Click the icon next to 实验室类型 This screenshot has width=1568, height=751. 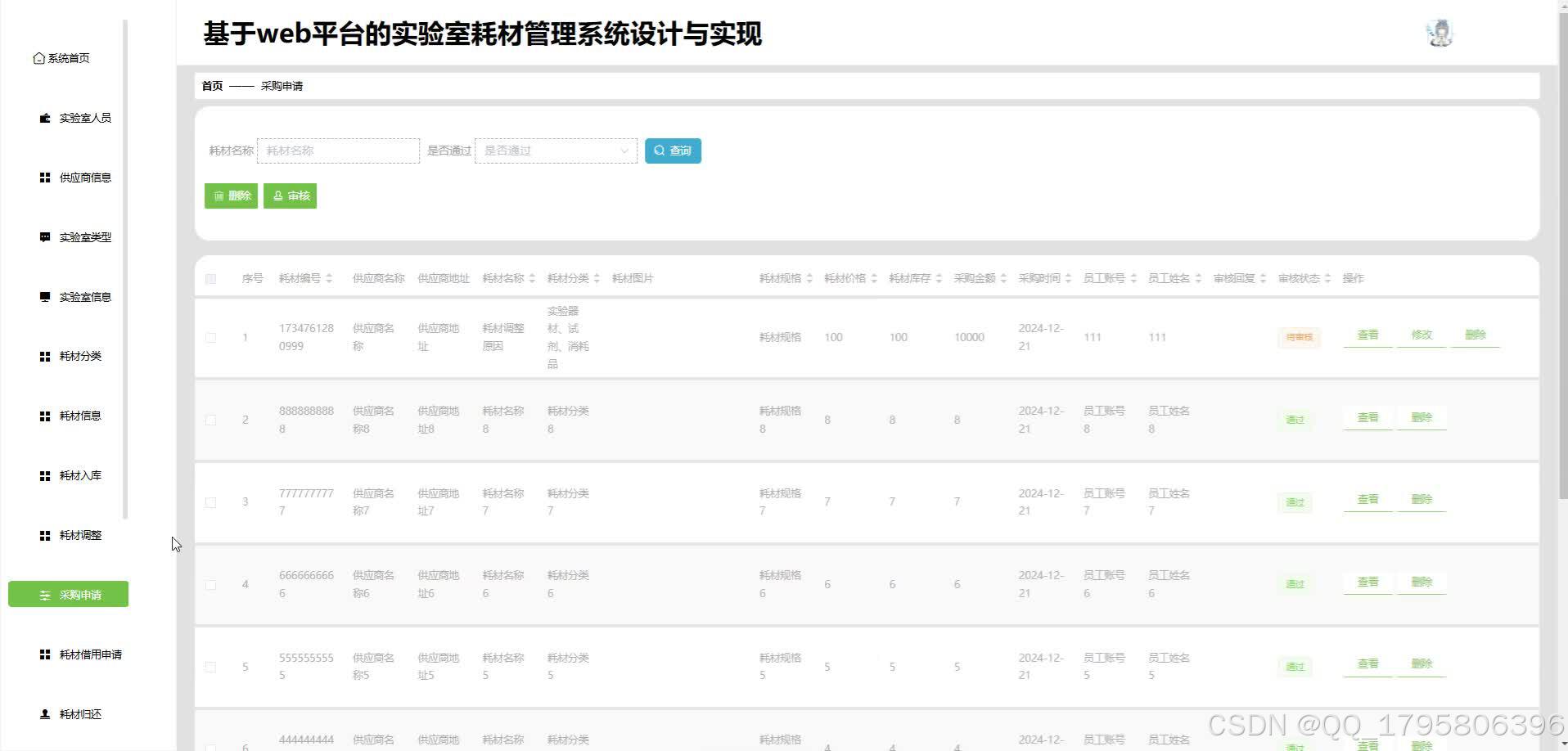pyautogui.click(x=45, y=237)
